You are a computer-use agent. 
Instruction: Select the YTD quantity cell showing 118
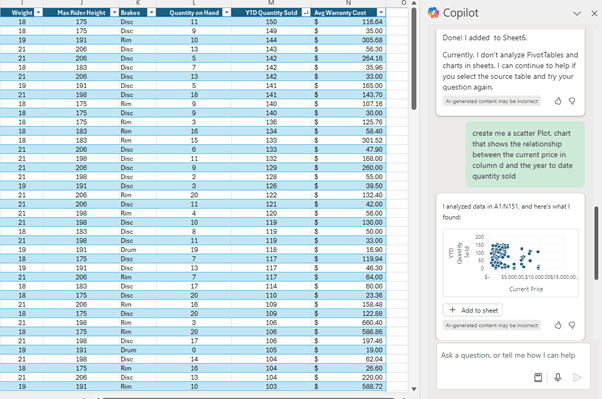click(271, 250)
